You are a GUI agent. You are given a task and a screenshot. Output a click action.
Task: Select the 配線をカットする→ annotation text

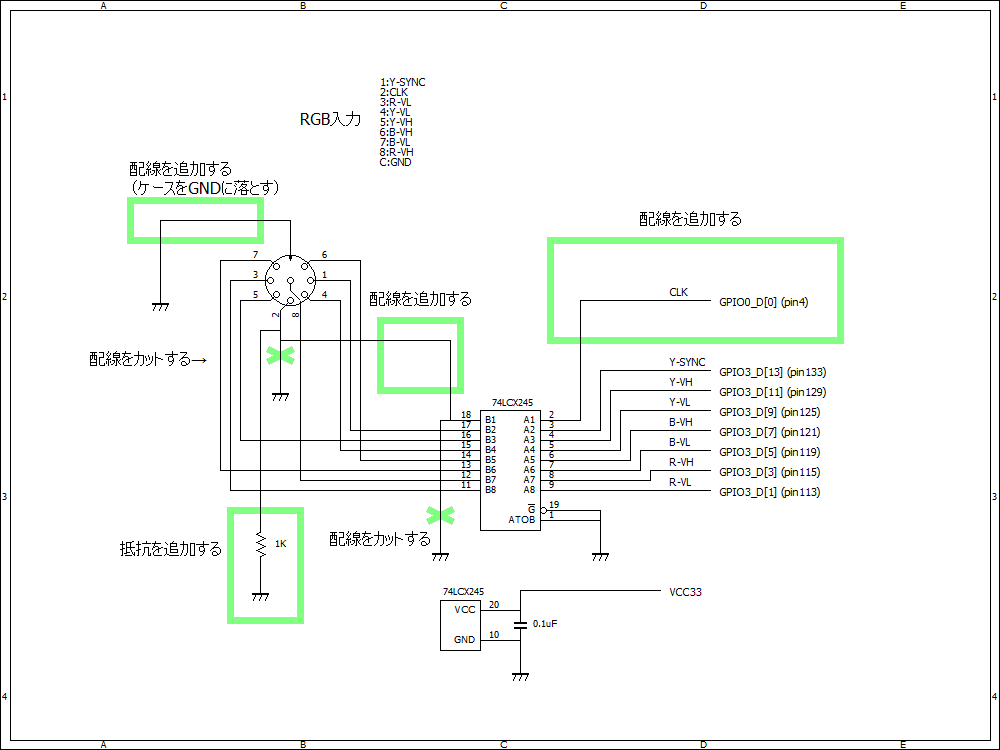pyautogui.click(x=147, y=359)
